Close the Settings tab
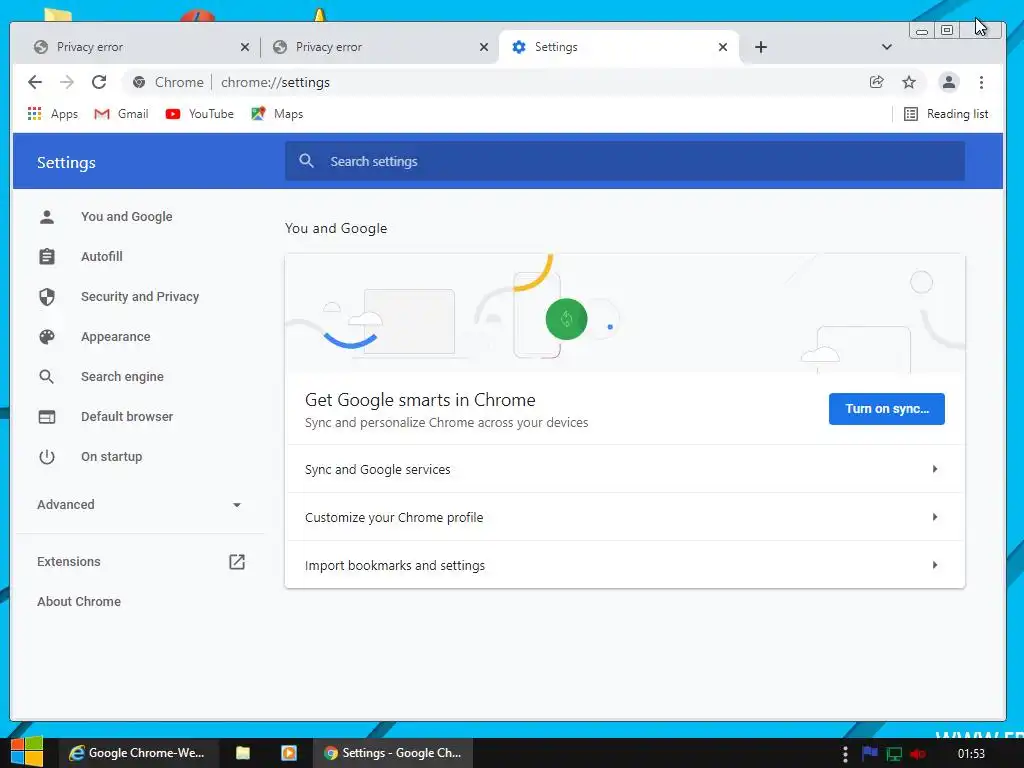The width and height of the screenshot is (1024, 768). [722, 47]
